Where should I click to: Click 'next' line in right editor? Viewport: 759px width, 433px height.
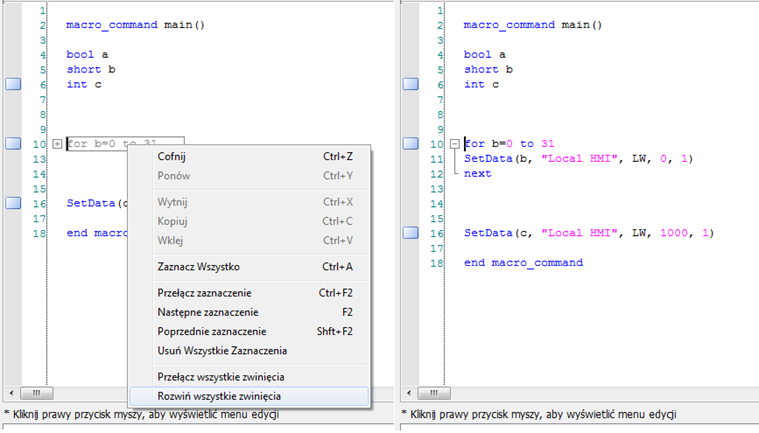(x=478, y=174)
